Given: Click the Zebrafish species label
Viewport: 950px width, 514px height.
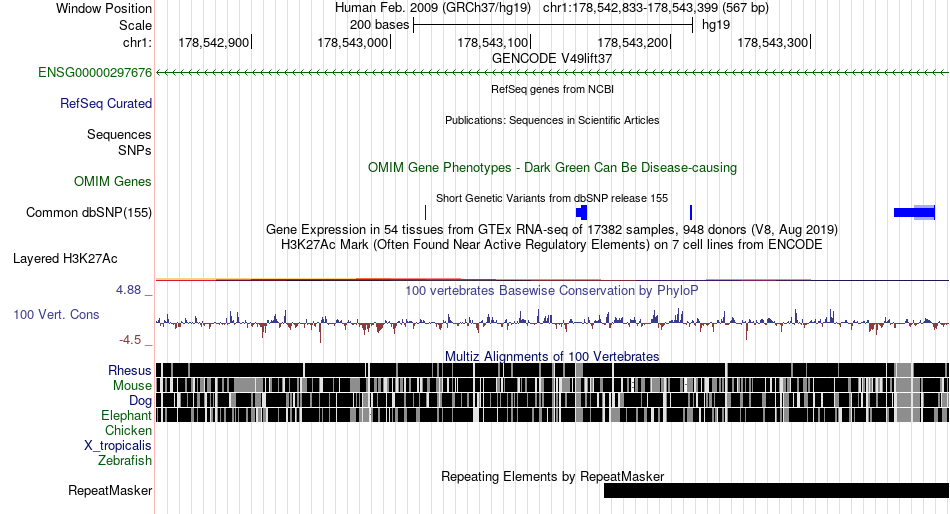Looking at the screenshot, I should pyautogui.click(x=125, y=461).
